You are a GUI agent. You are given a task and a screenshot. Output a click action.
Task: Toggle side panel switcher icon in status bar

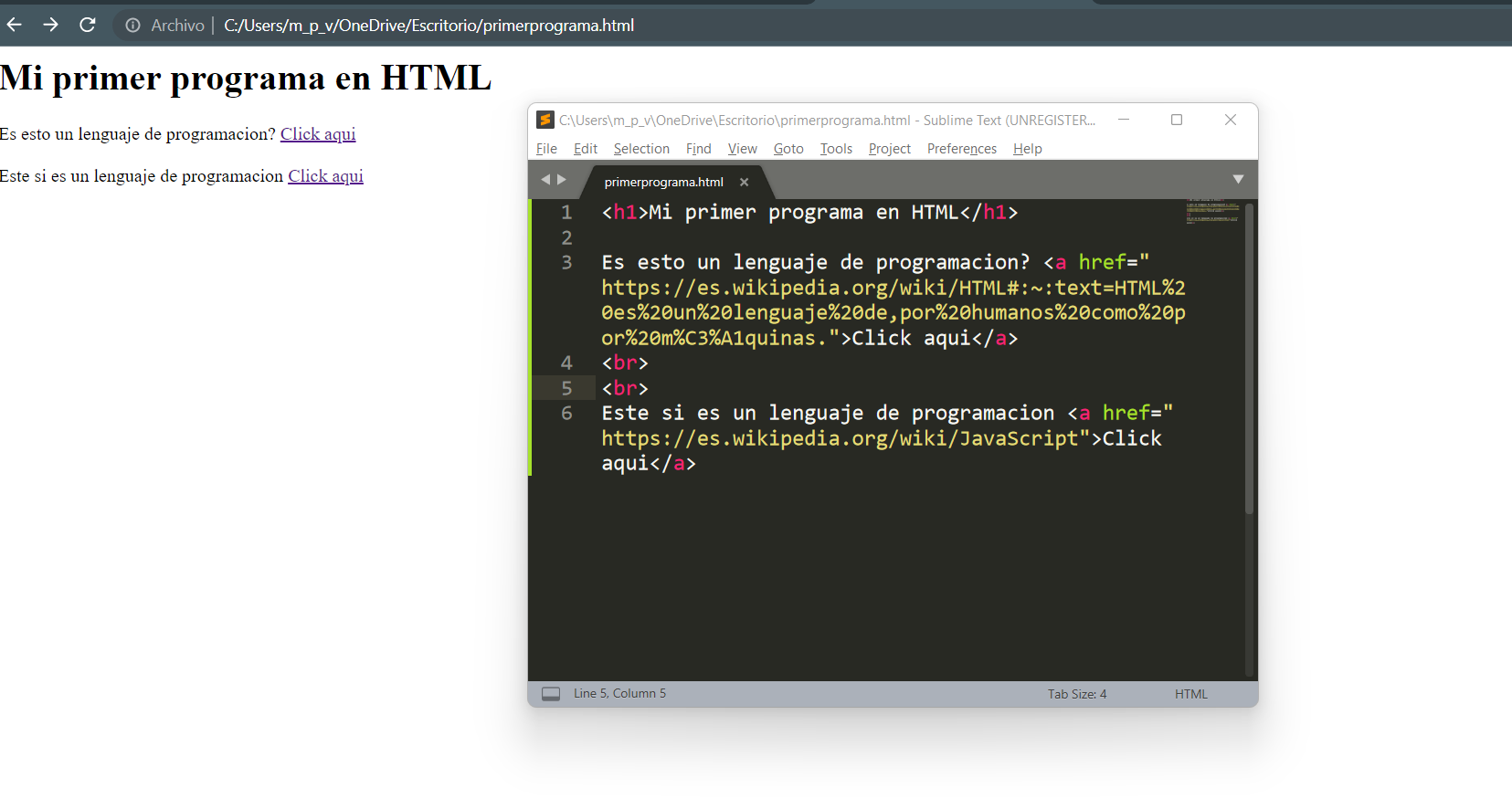coord(551,694)
